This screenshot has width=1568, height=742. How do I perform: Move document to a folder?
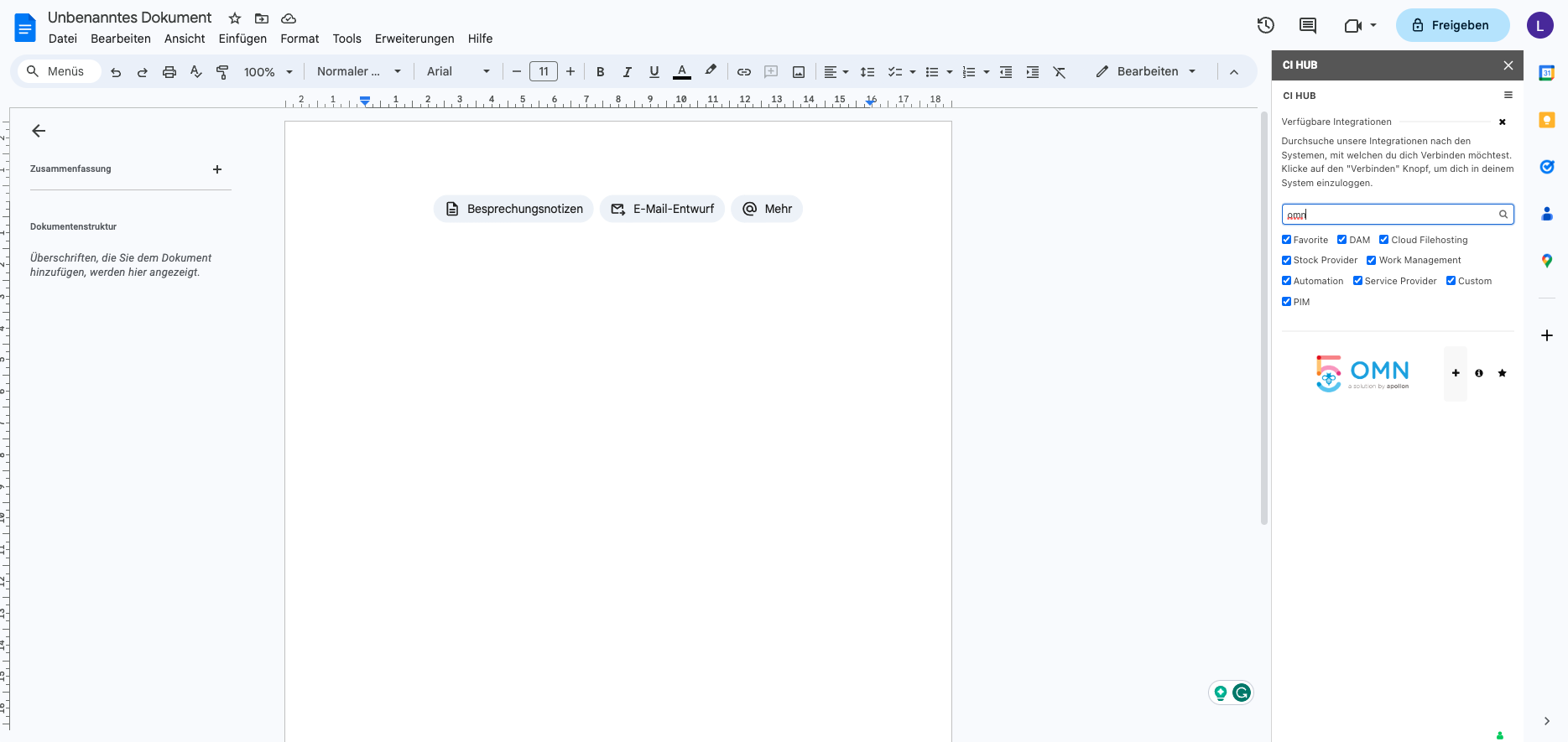[x=262, y=18]
